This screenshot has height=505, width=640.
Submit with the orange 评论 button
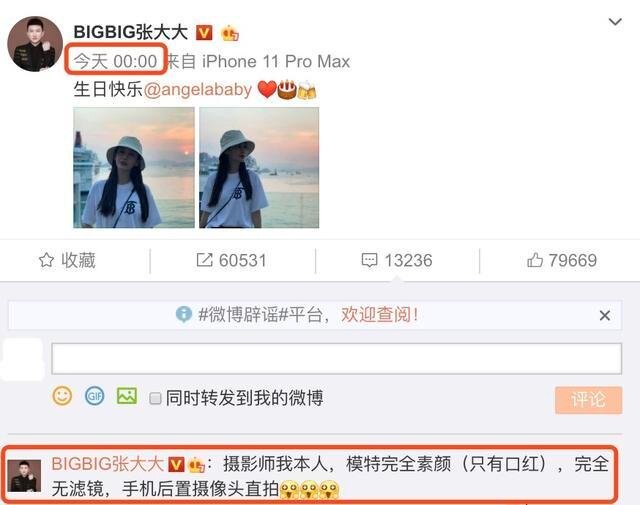click(588, 400)
